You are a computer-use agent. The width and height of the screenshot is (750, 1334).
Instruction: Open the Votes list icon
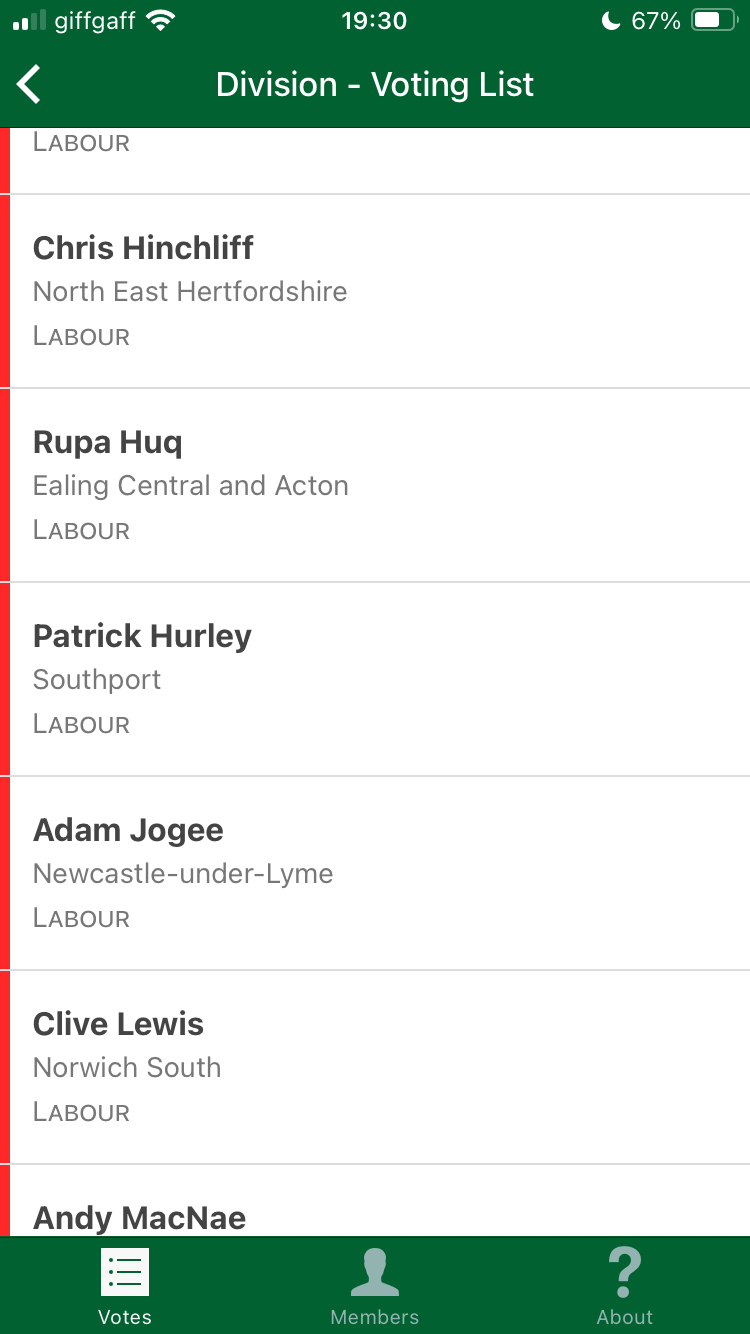[x=125, y=1272]
